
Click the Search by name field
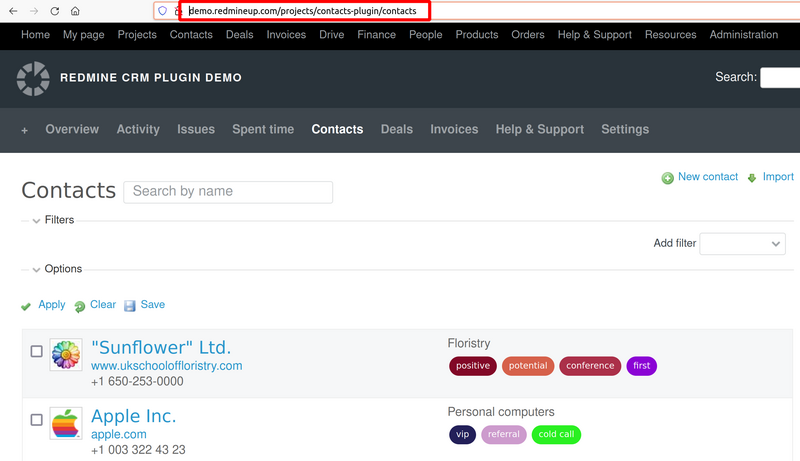(x=228, y=192)
